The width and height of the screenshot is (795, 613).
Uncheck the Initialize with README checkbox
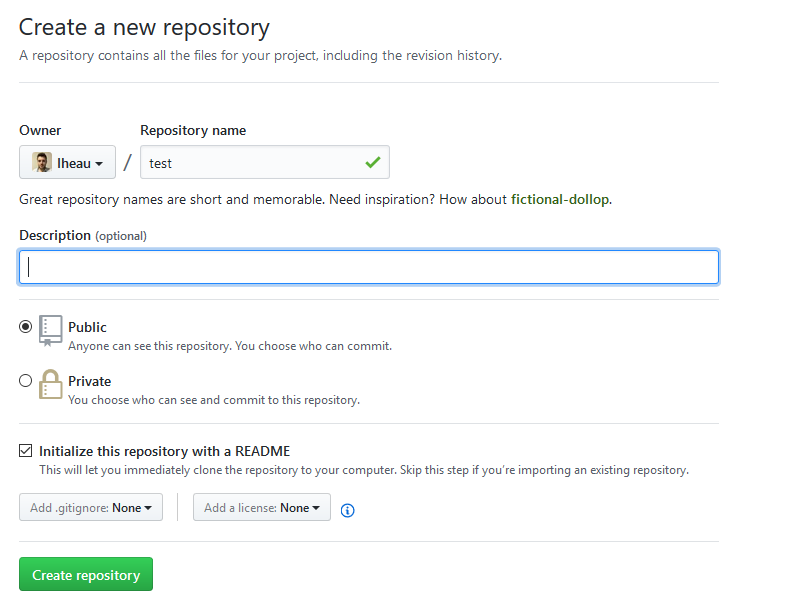(26, 451)
